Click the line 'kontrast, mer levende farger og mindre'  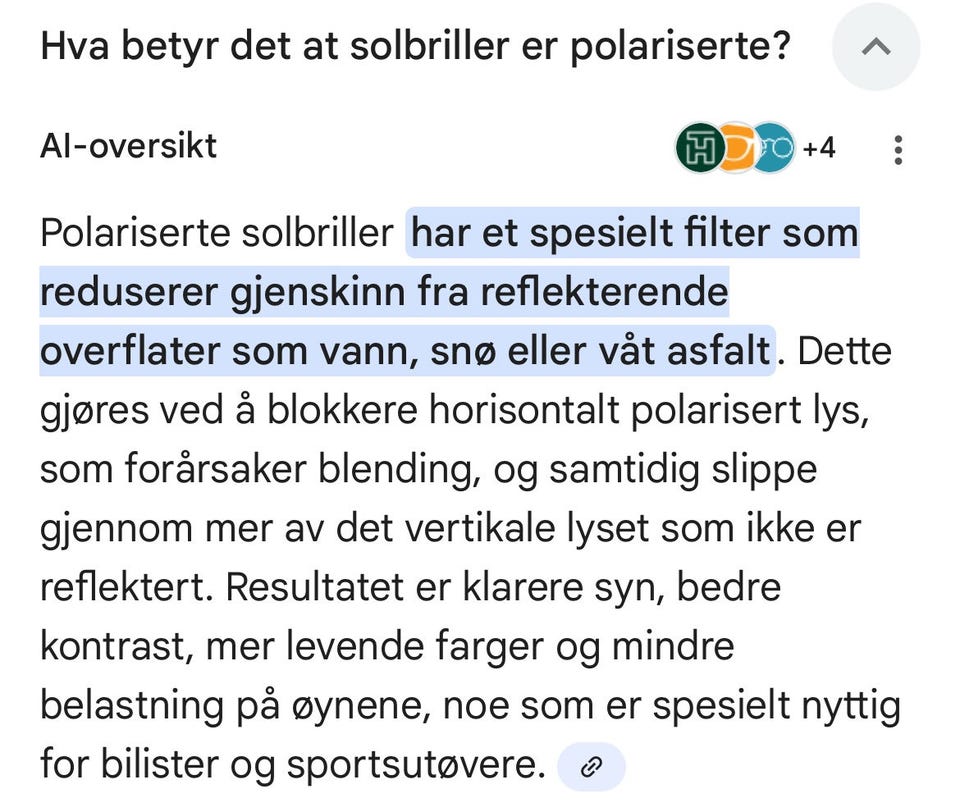387,647
